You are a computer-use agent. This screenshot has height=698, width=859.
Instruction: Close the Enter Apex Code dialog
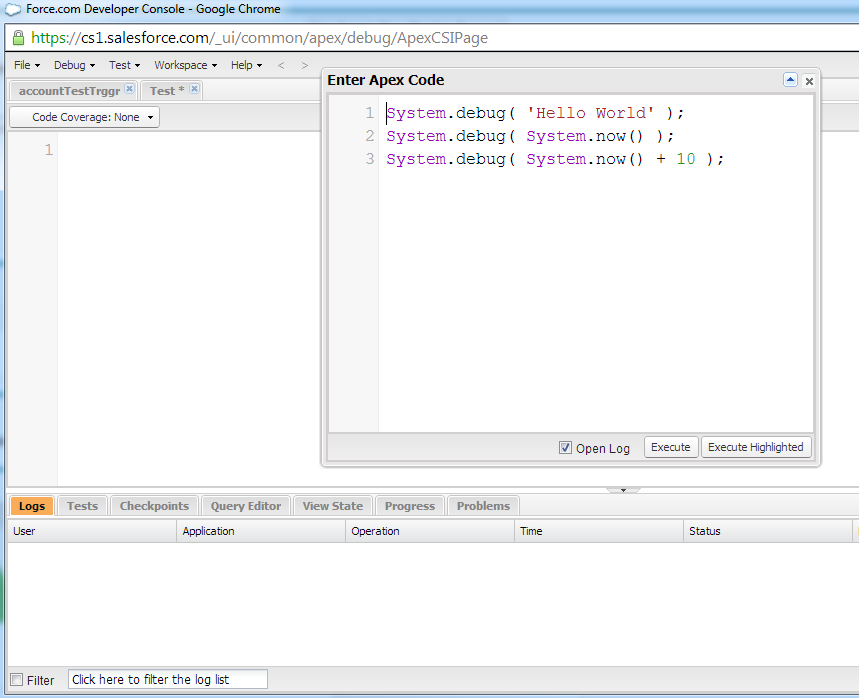[809, 81]
